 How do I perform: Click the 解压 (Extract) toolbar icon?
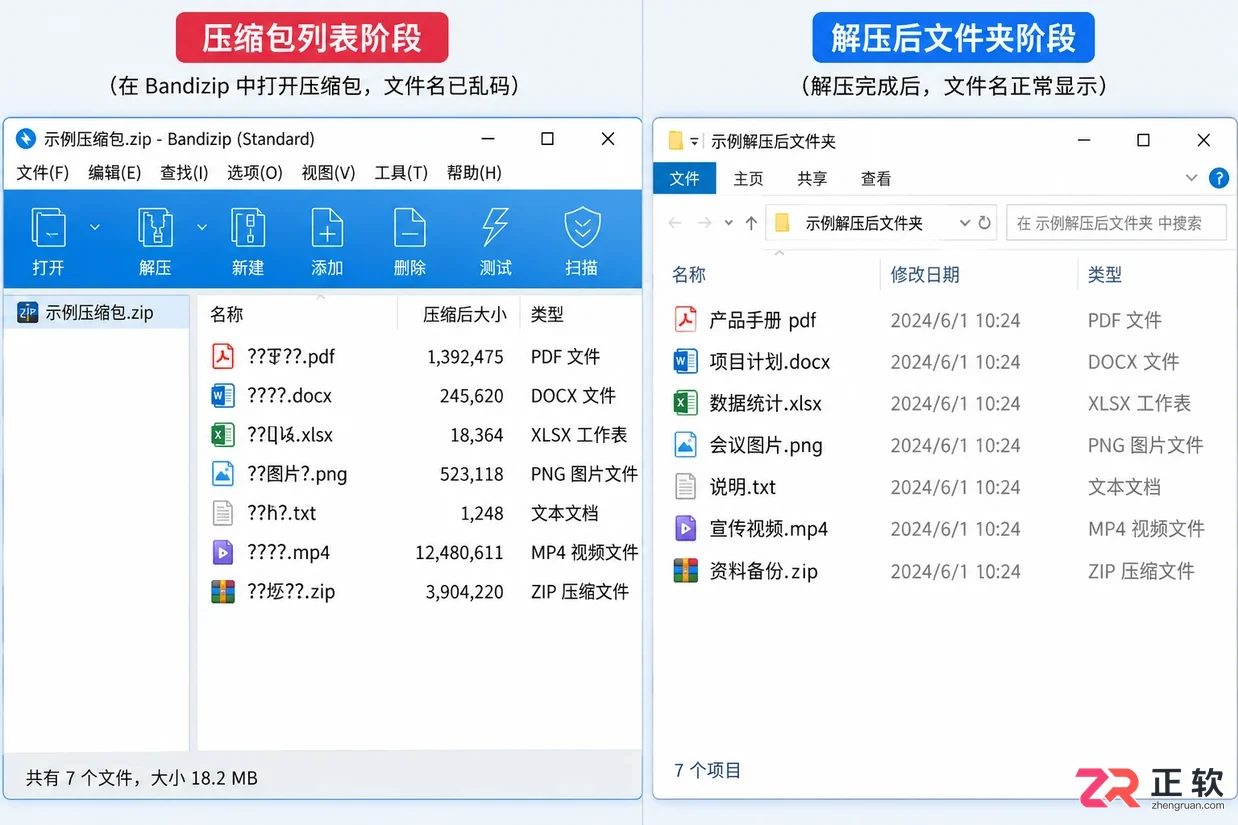155,229
